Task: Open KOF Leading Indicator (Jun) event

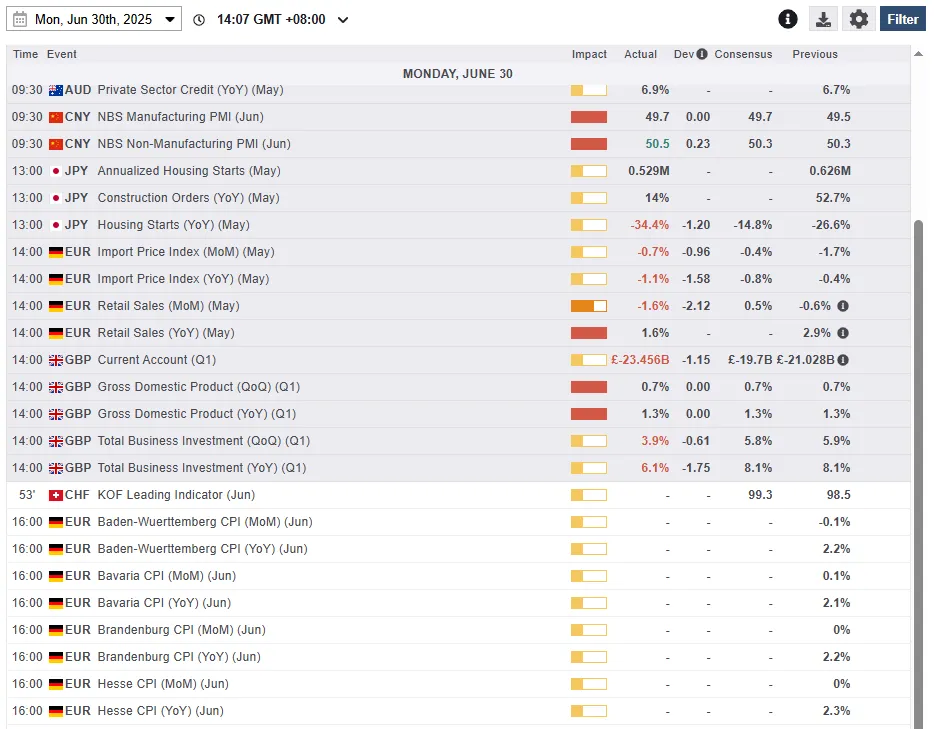Action: coord(176,495)
